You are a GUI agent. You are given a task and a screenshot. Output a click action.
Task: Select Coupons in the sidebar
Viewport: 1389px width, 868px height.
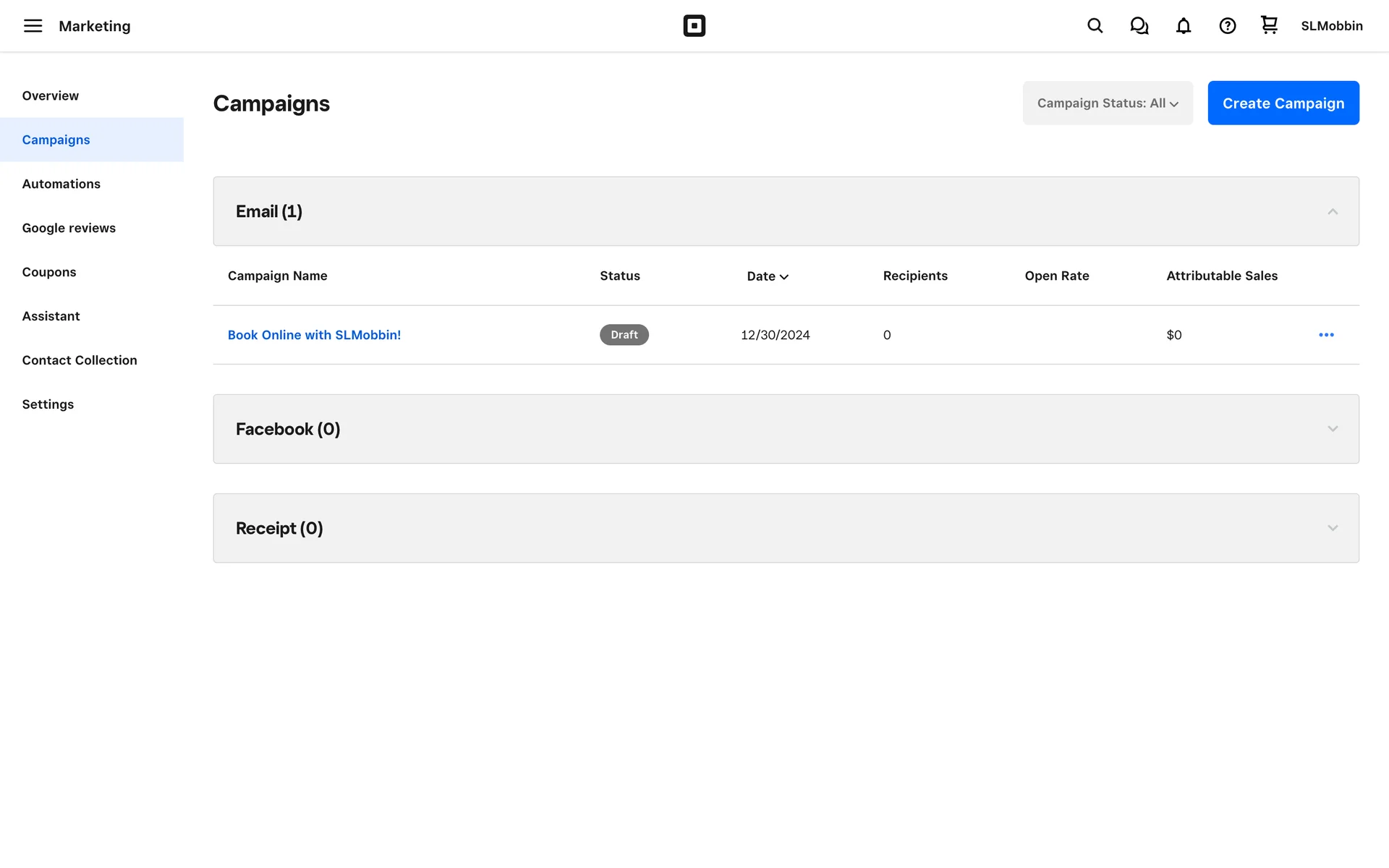pyautogui.click(x=49, y=272)
